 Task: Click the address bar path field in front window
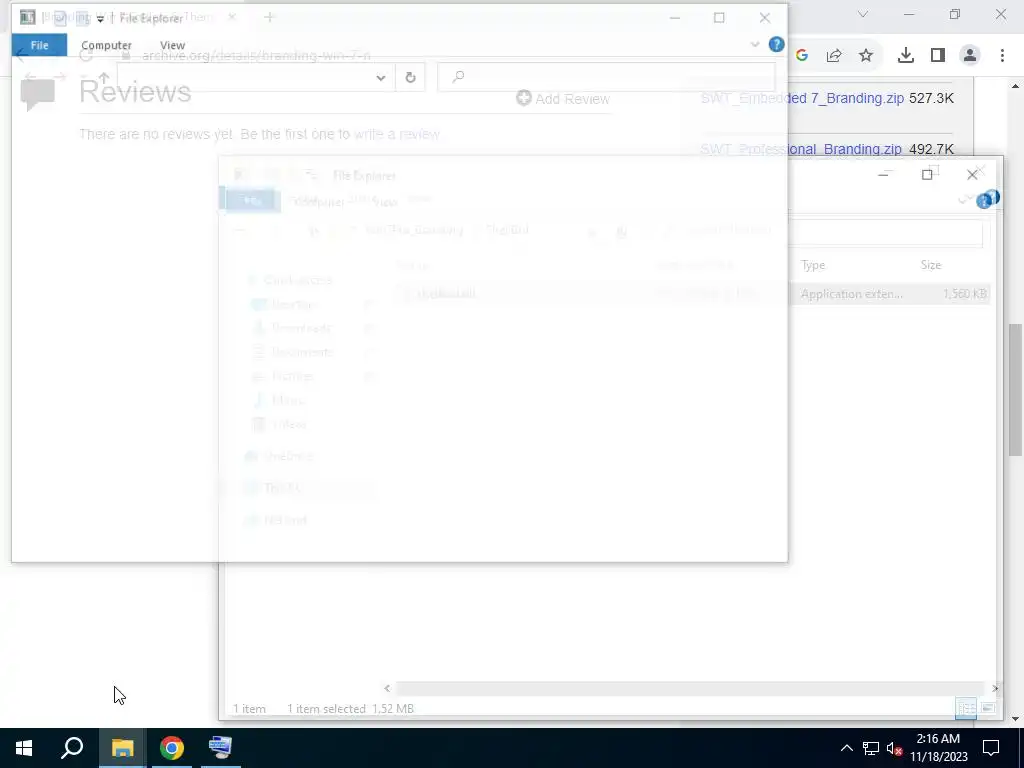tap(248, 78)
